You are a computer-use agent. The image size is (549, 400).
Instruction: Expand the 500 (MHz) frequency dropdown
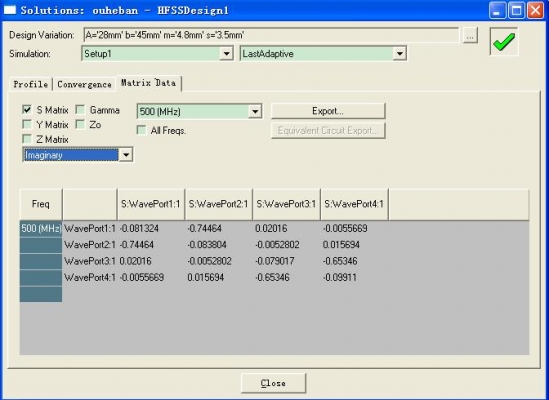[x=255, y=111]
